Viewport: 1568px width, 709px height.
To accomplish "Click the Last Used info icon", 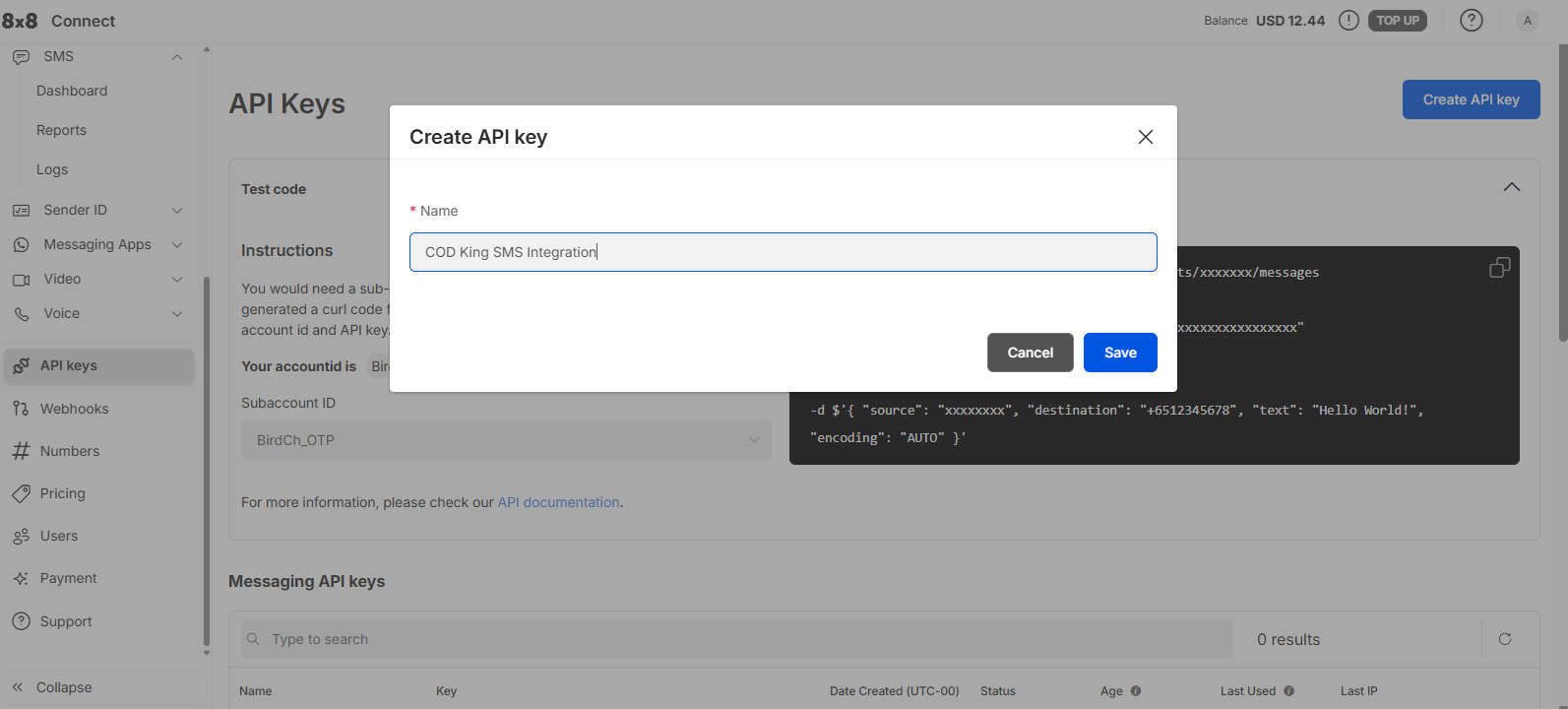I will (x=1288, y=691).
